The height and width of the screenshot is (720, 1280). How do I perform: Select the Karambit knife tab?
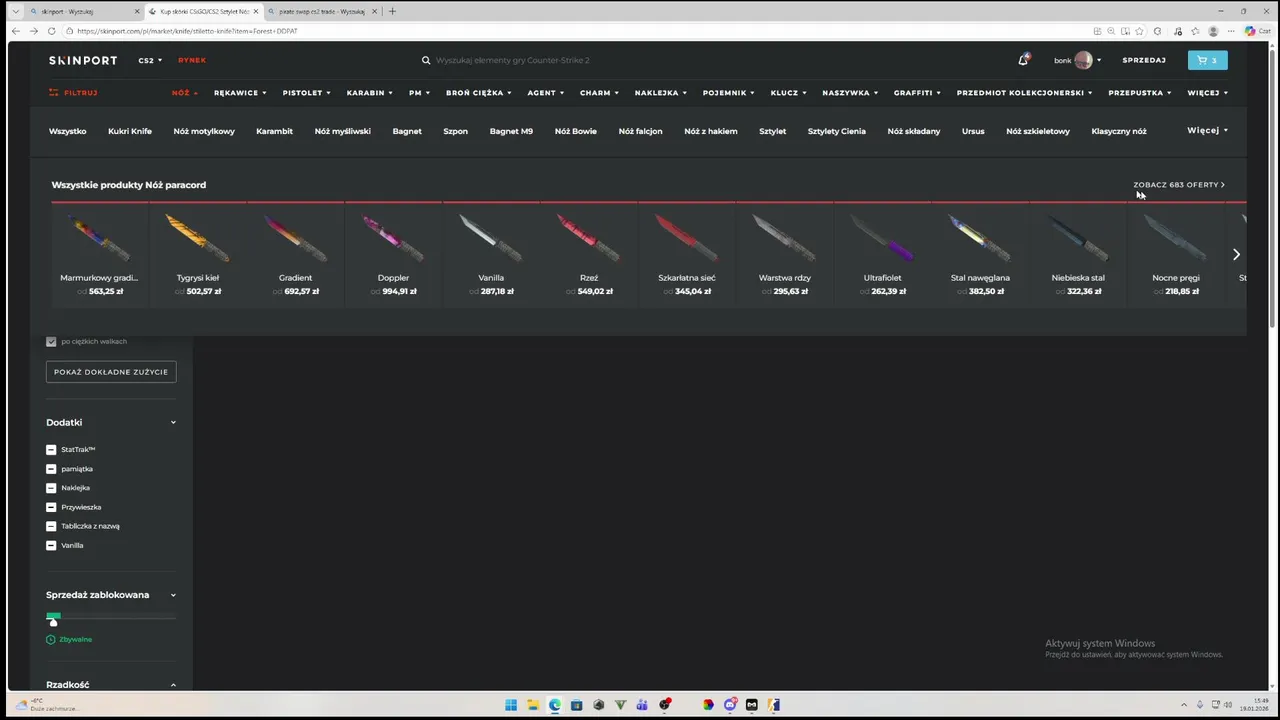pyautogui.click(x=274, y=131)
